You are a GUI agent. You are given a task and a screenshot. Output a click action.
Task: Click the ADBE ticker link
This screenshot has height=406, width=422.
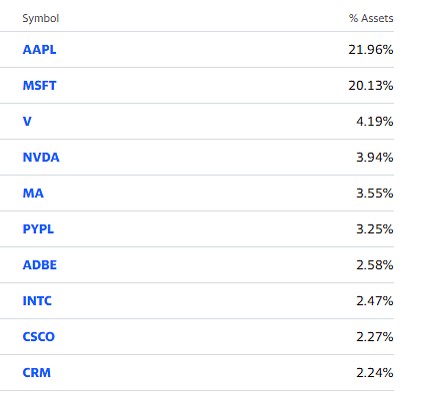40,265
